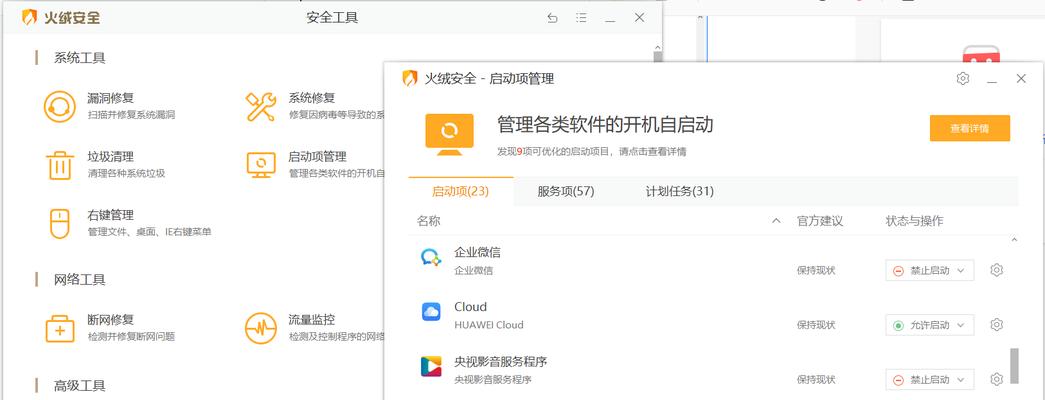Click the 火绒安全 logo in 安全工具 window
This screenshot has width=1045, height=400.
click(61, 18)
